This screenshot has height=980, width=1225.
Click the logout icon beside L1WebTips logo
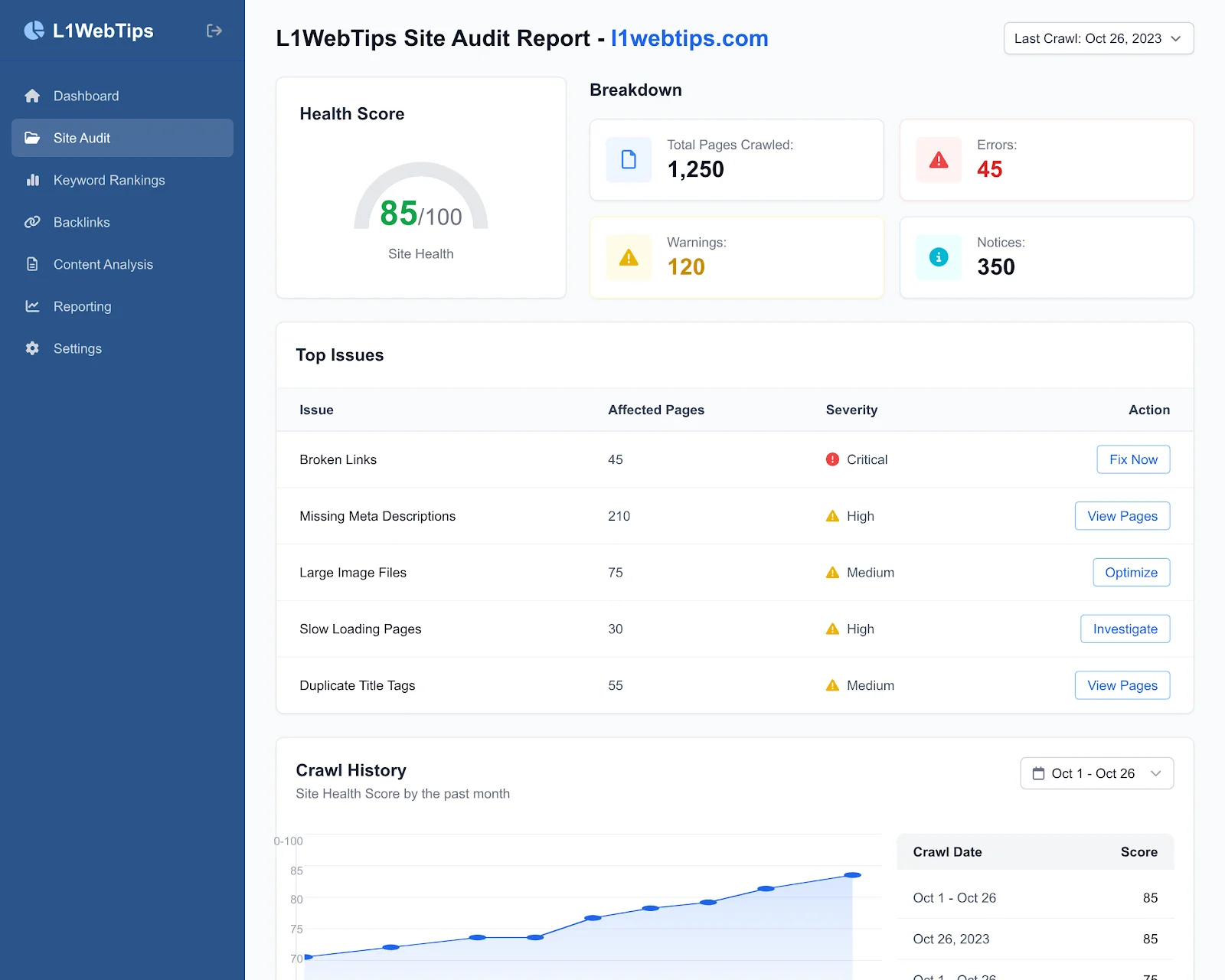pyautogui.click(x=214, y=31)
